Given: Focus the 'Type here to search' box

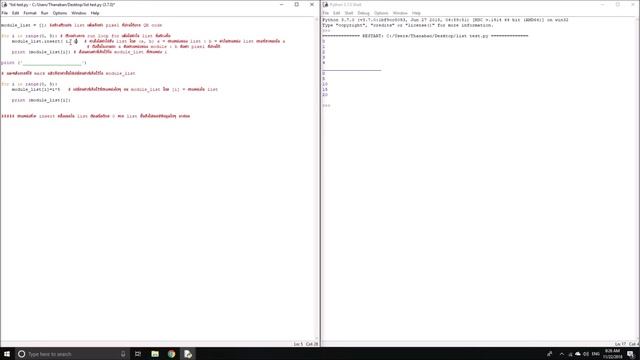Looking at the screenshot, I should click(72, 354).
